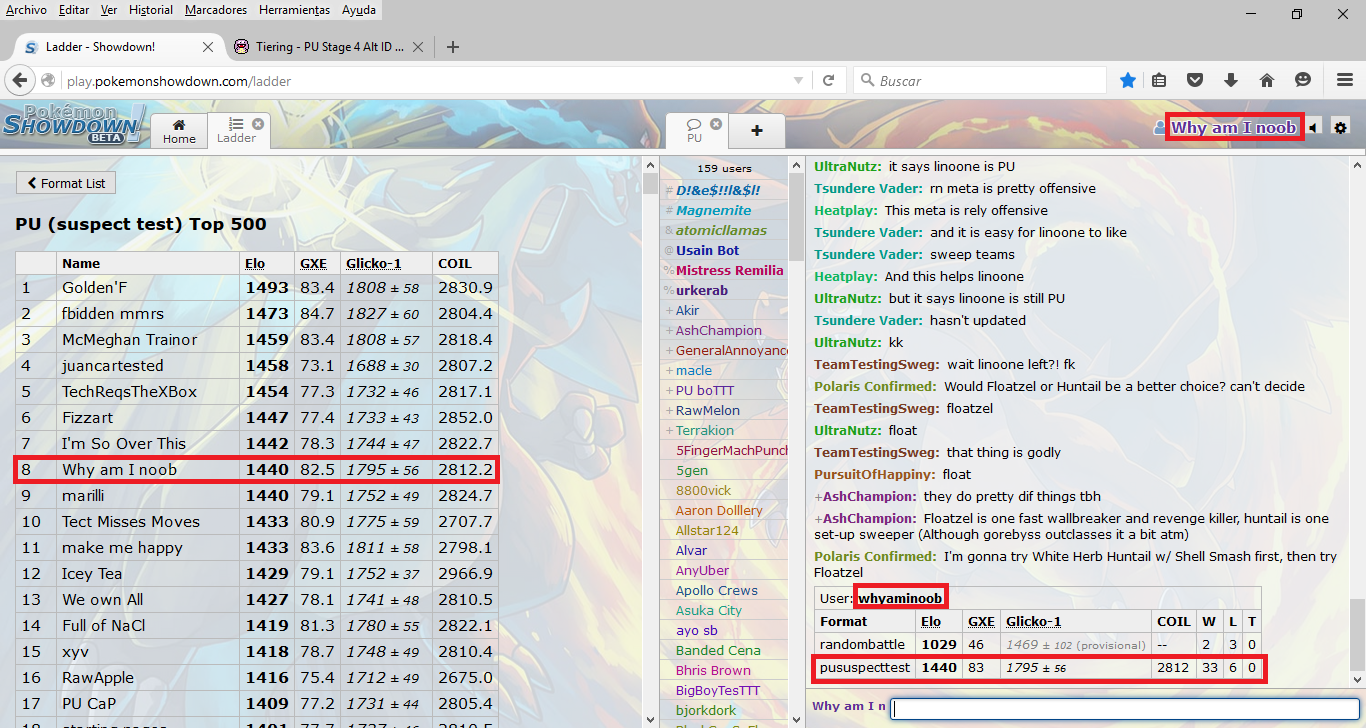This screenshot has height=728, width=1366.
Task: Show bookmarks list icon
Action: point(1159,80)
